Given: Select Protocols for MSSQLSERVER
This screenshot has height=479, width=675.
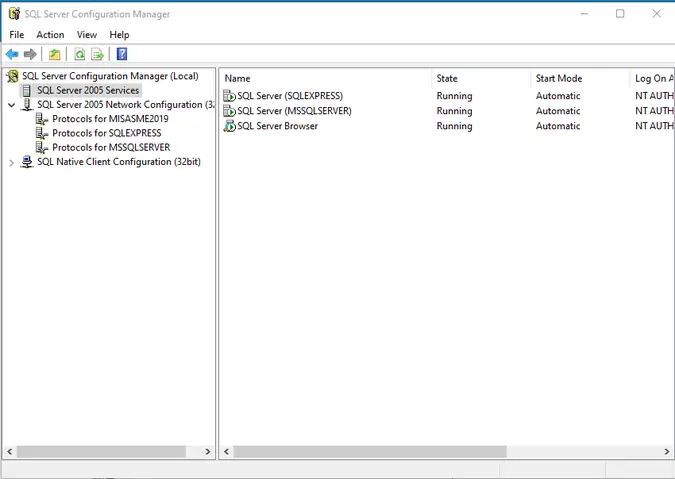Looking at the screenshot, I should (x=111, y=147).
